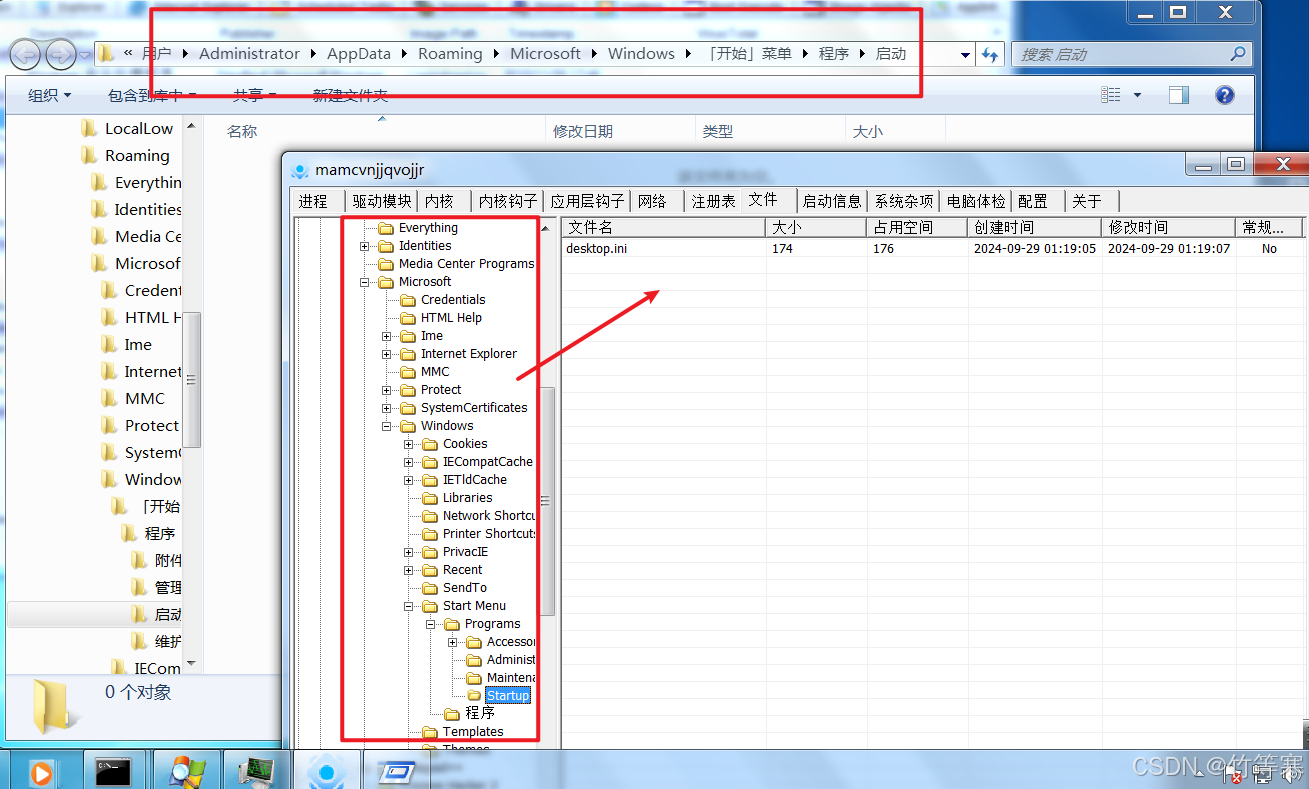Open the view options dropdown arrow
The height and width of the screenshot is (789, 1309).
click(1137, 95)
